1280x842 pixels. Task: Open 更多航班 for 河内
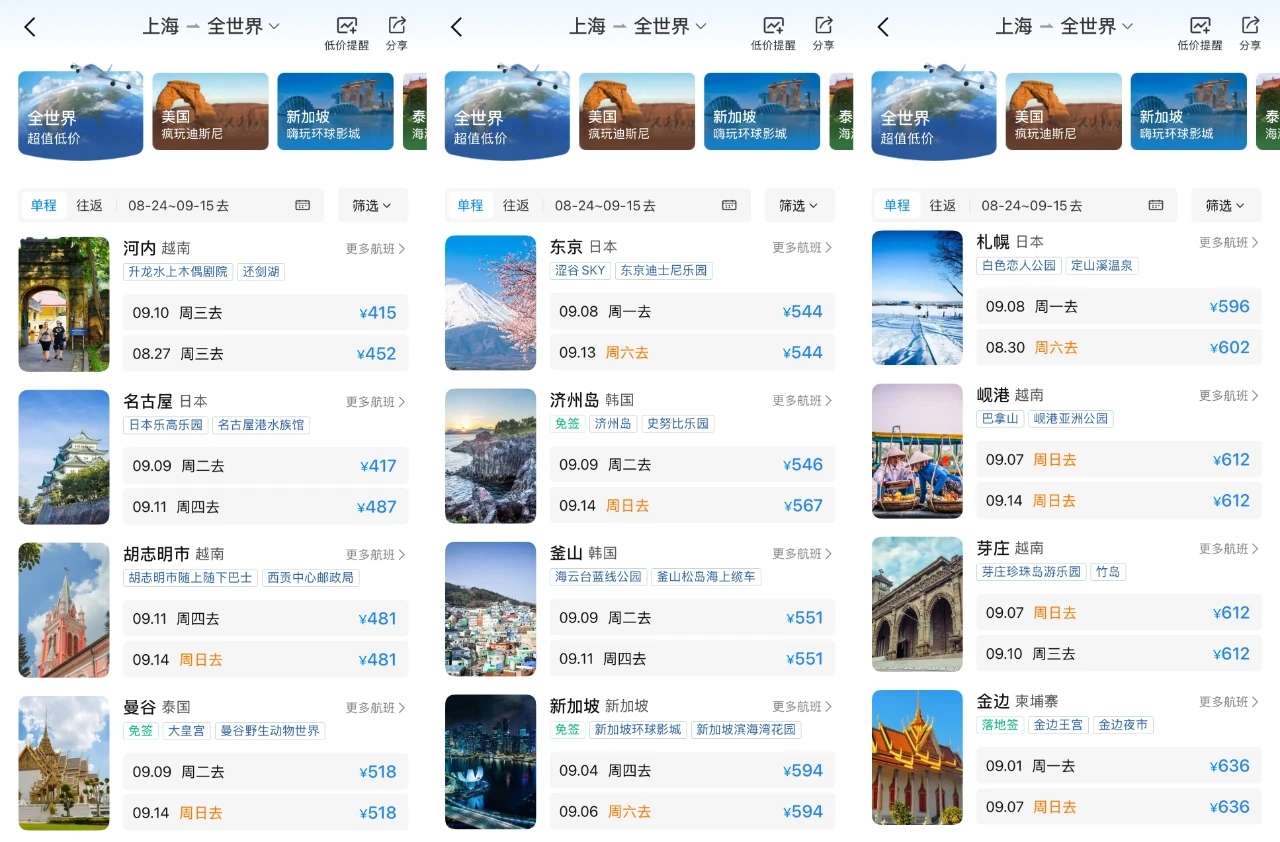(377, 248)
